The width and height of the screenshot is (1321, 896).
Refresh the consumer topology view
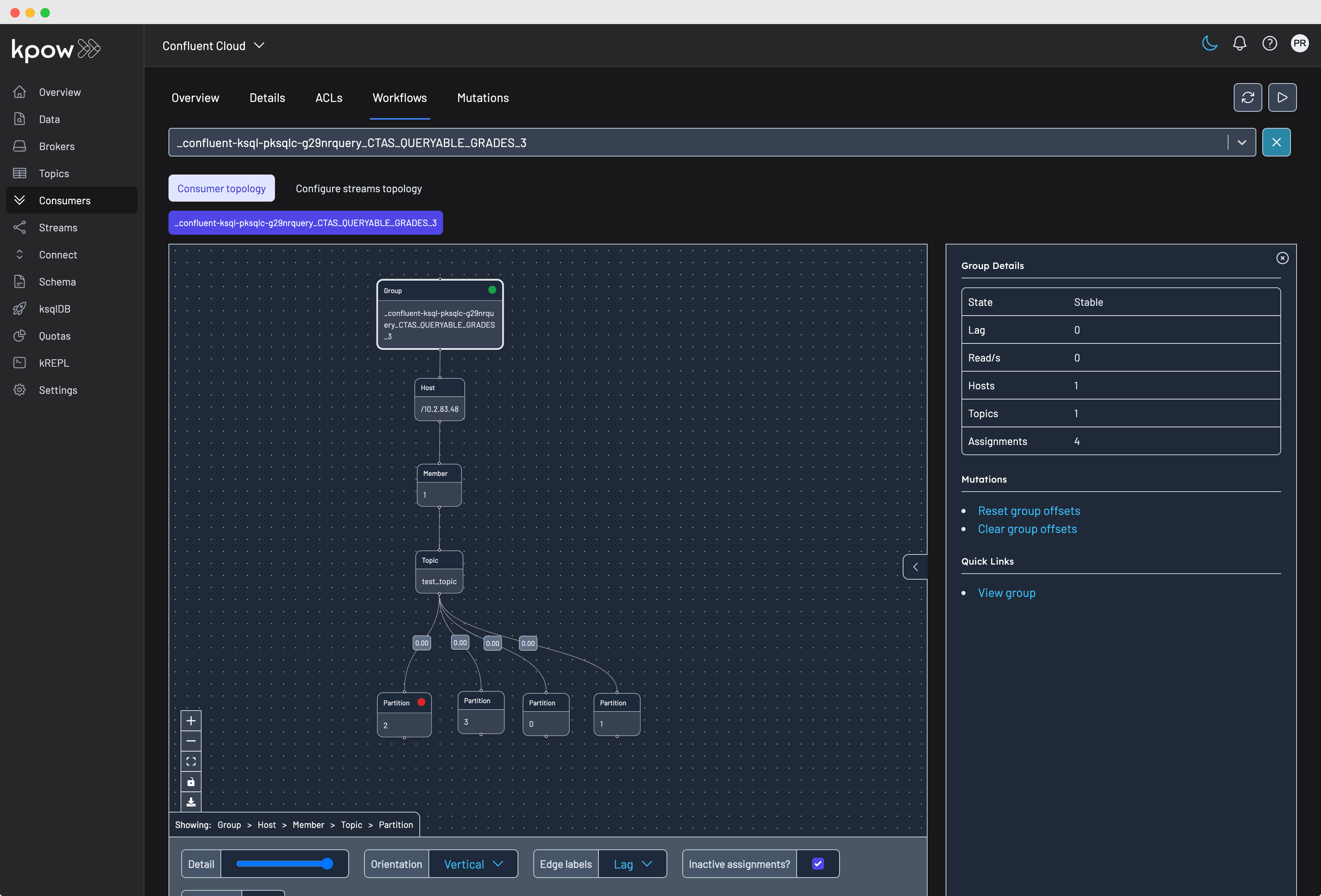pyautogui.click(x=1248, y=97)
